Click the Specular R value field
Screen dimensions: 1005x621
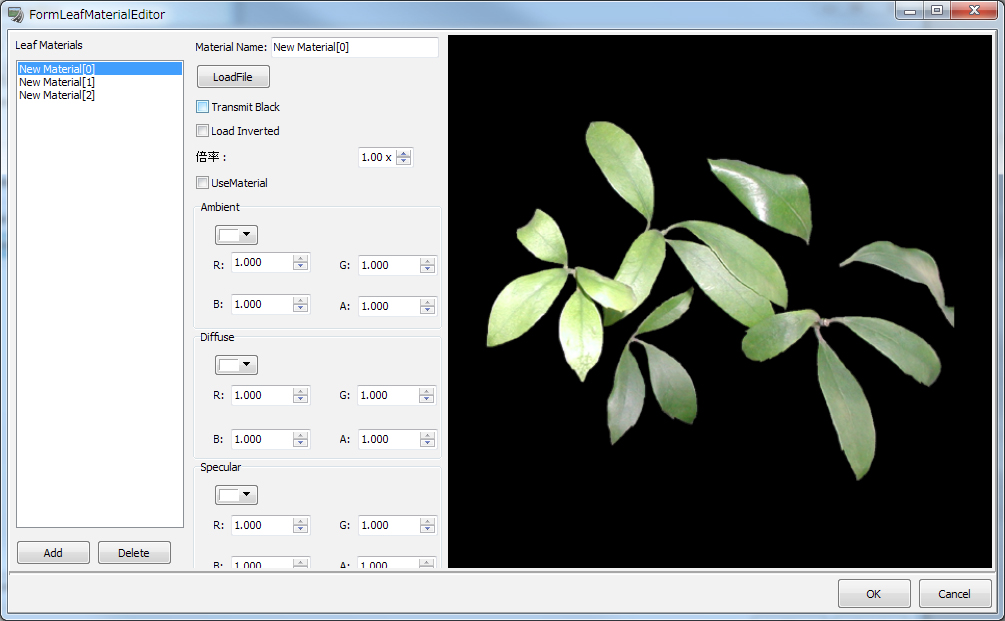coord(262,526)
